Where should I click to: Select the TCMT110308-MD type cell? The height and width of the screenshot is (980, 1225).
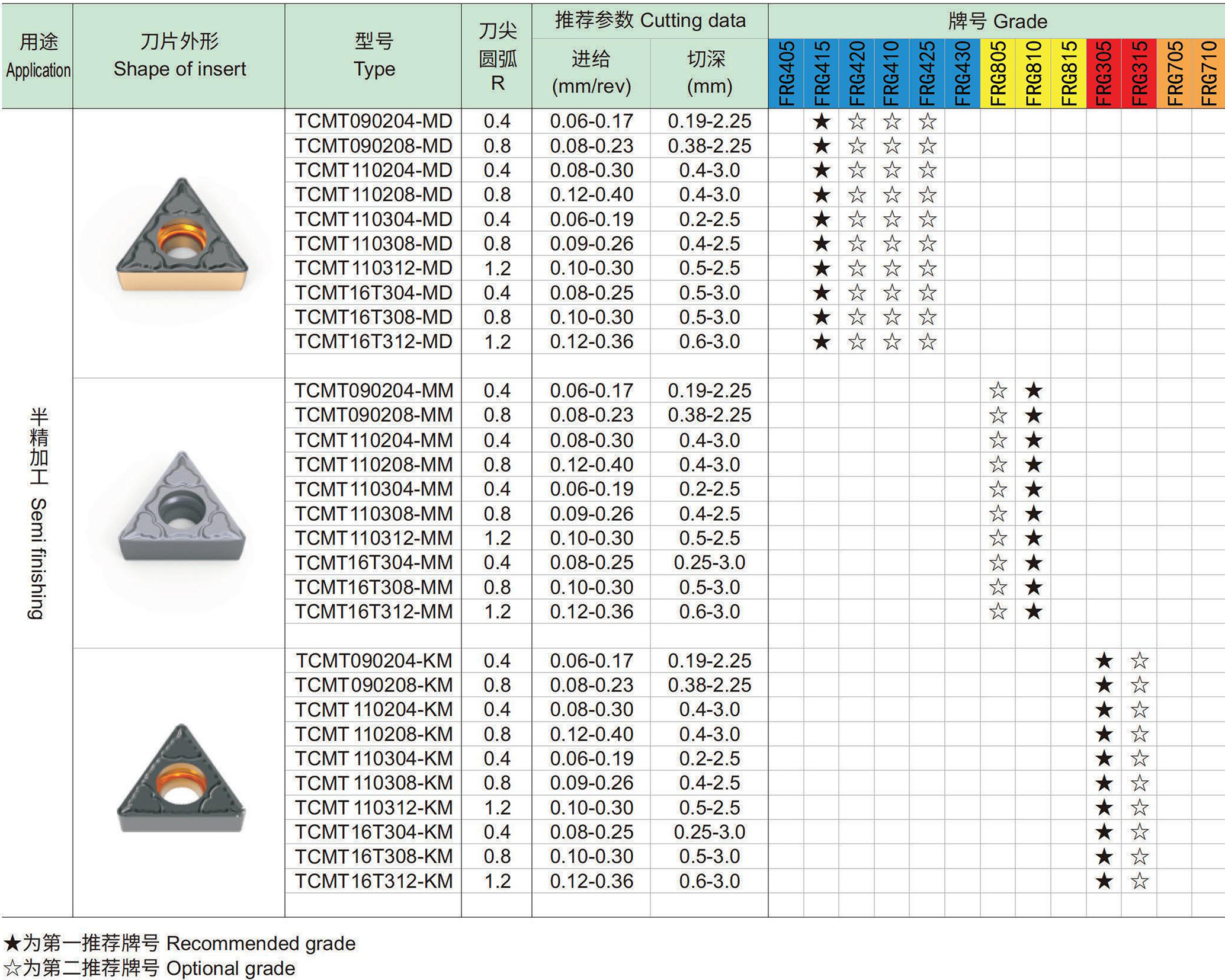point(373,244)
